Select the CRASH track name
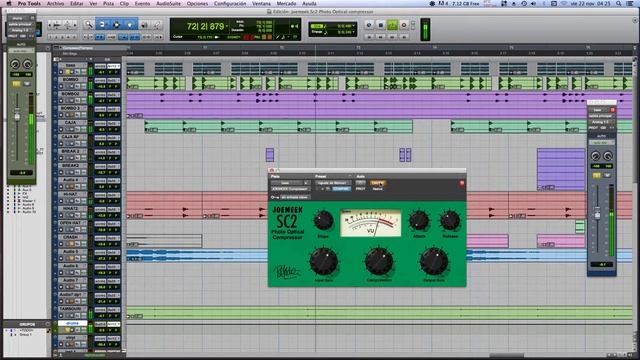 (70, 237)
